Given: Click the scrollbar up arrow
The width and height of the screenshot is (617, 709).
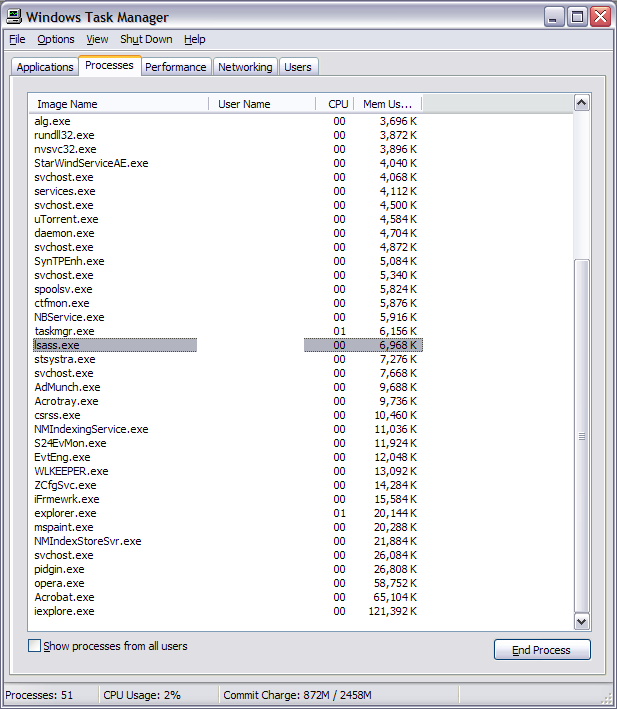Looking at the screenshot, I should click(581, 103).
